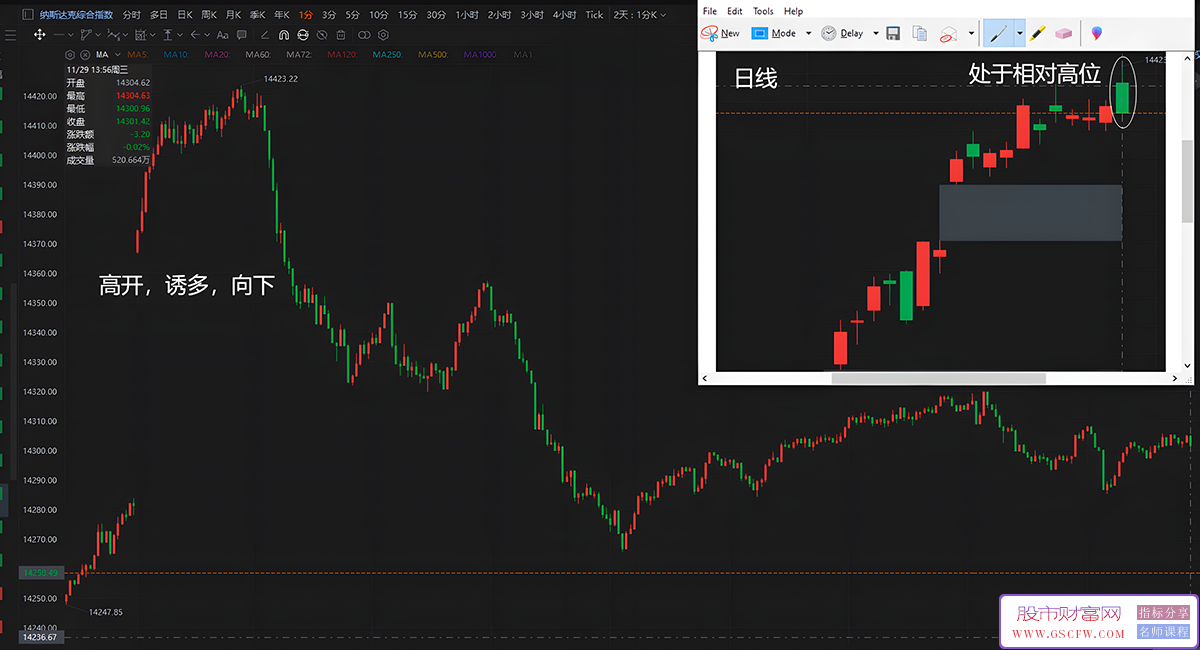Switch to the 30分 timeframe
The height and width of the screenshot is (650, 1200).
tap(436, 15)
